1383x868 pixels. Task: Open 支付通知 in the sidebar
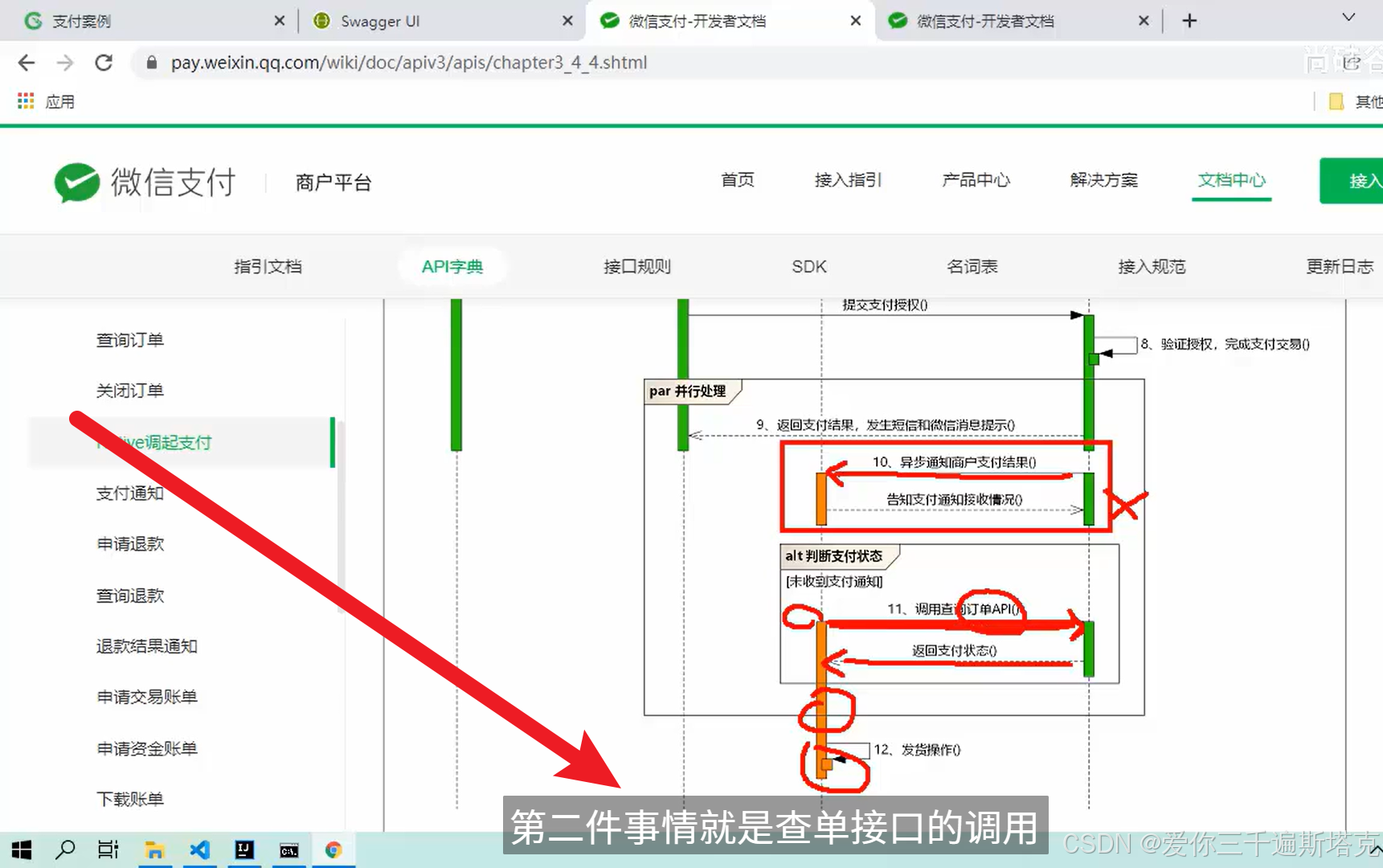click(130, 493)
